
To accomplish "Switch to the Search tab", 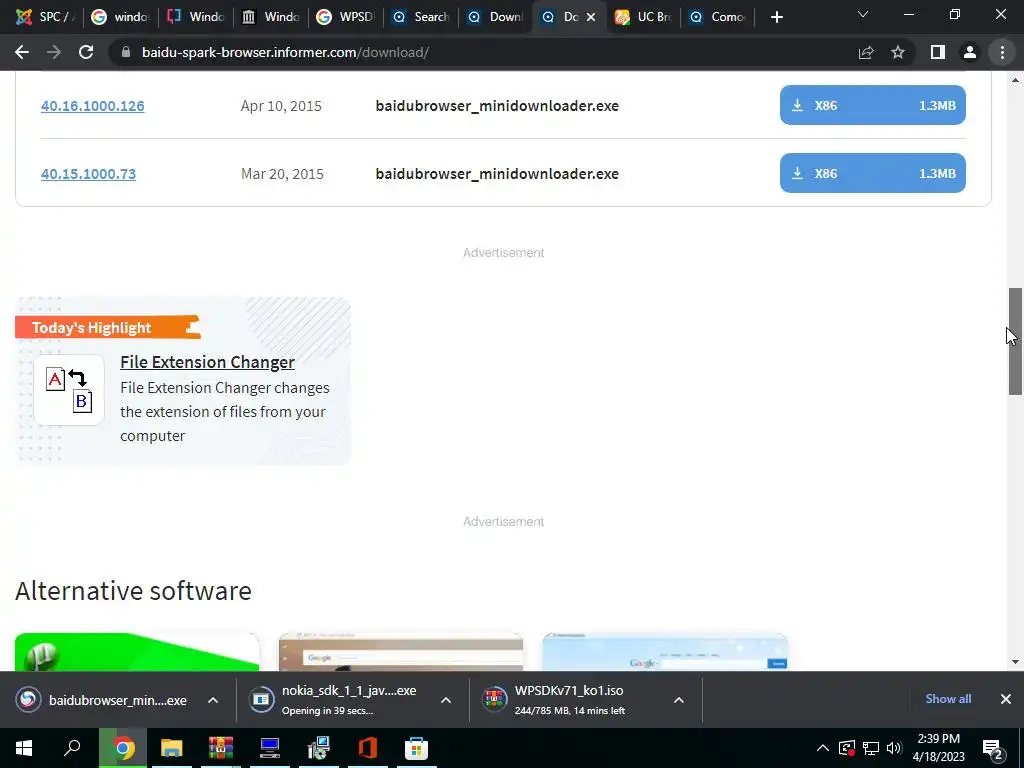I will tap(421, 17).
